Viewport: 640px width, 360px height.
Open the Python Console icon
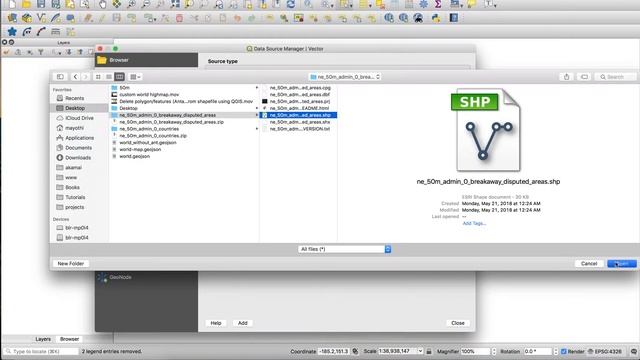click(x=436, y=18)
